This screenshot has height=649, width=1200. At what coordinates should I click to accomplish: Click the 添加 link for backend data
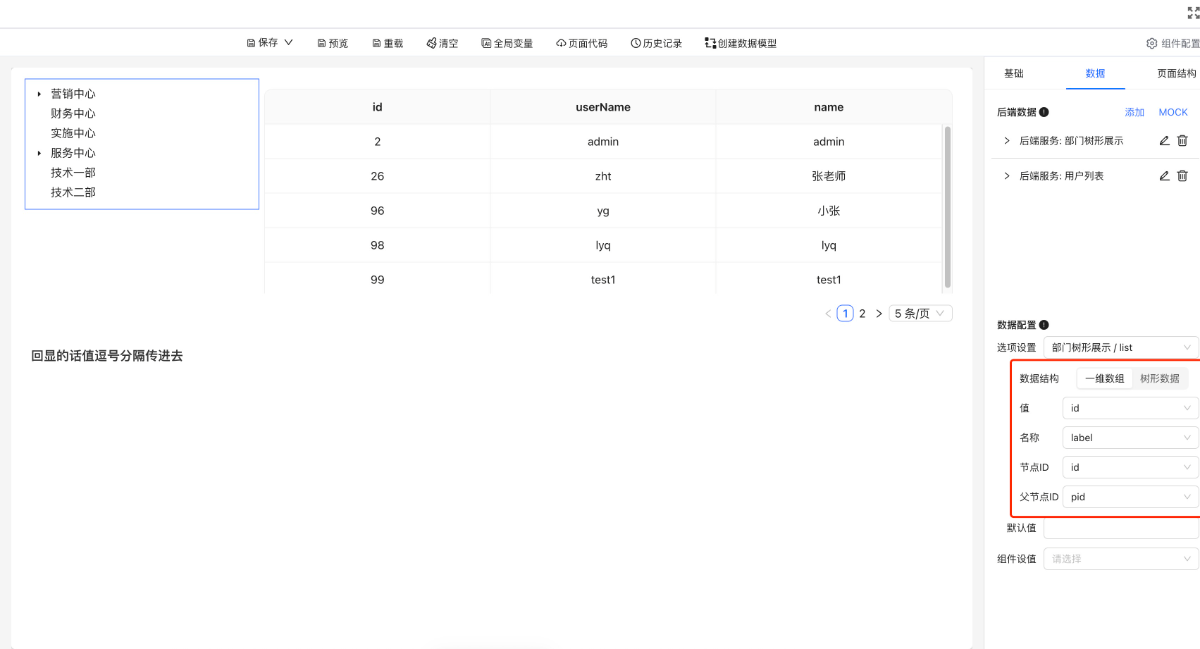click(1134, 113)
